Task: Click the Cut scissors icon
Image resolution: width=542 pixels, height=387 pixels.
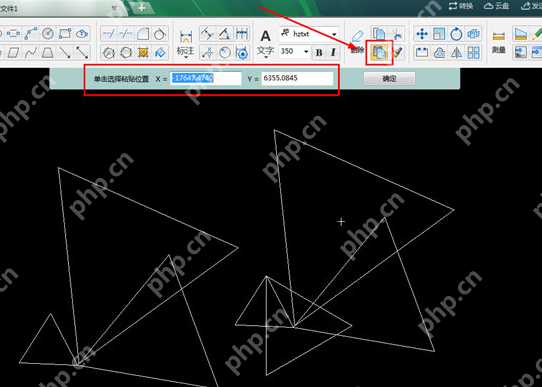Action: [x=397, y=34]
